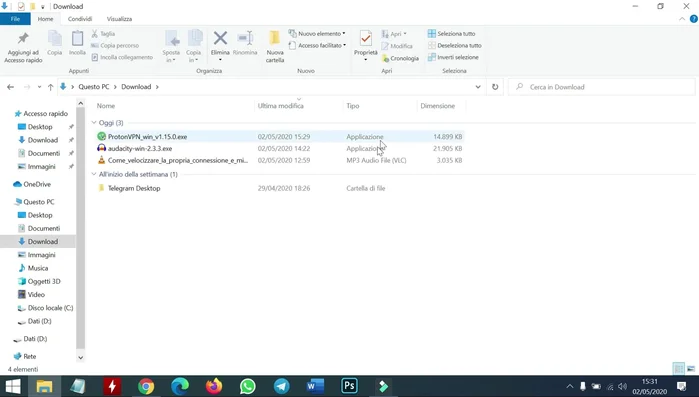The height and width of the screenshot is (397, 699).
Task: Switch to large icons view
Action: coord(691,369)
